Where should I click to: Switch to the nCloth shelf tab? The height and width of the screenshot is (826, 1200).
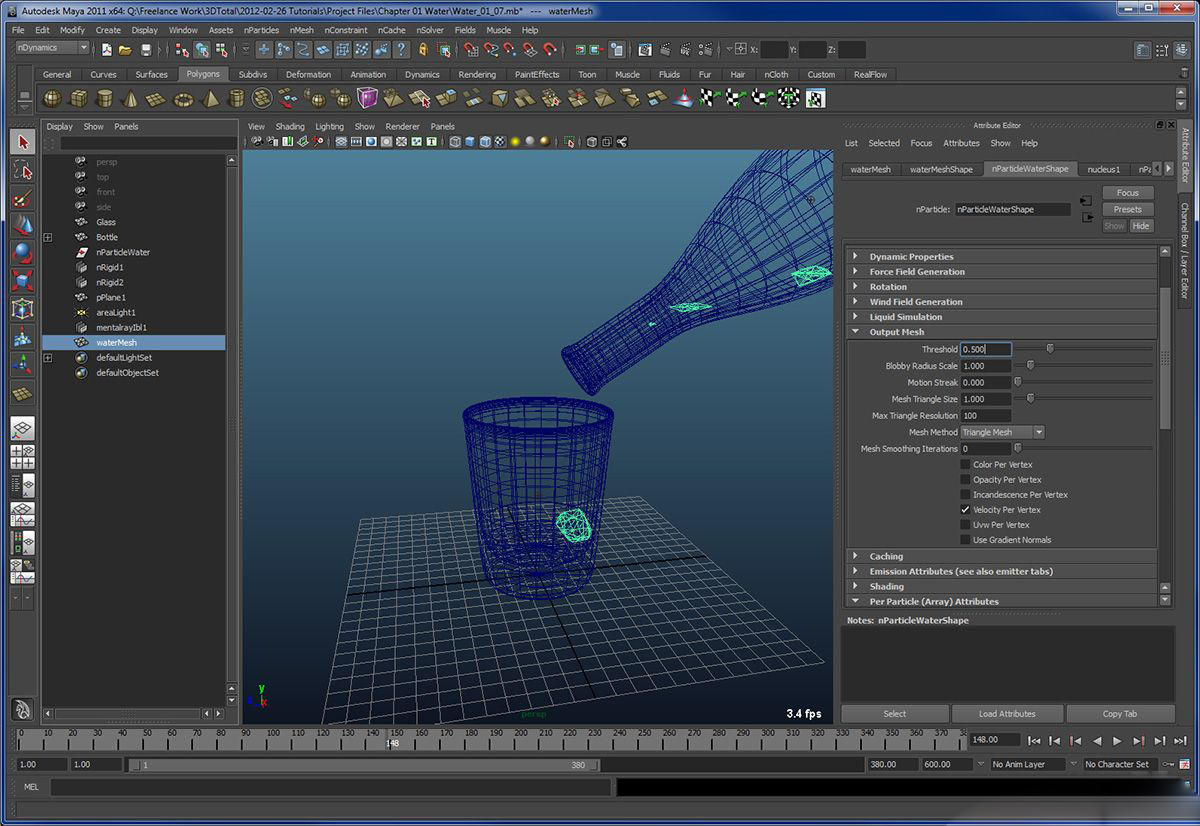coord(776,74)
